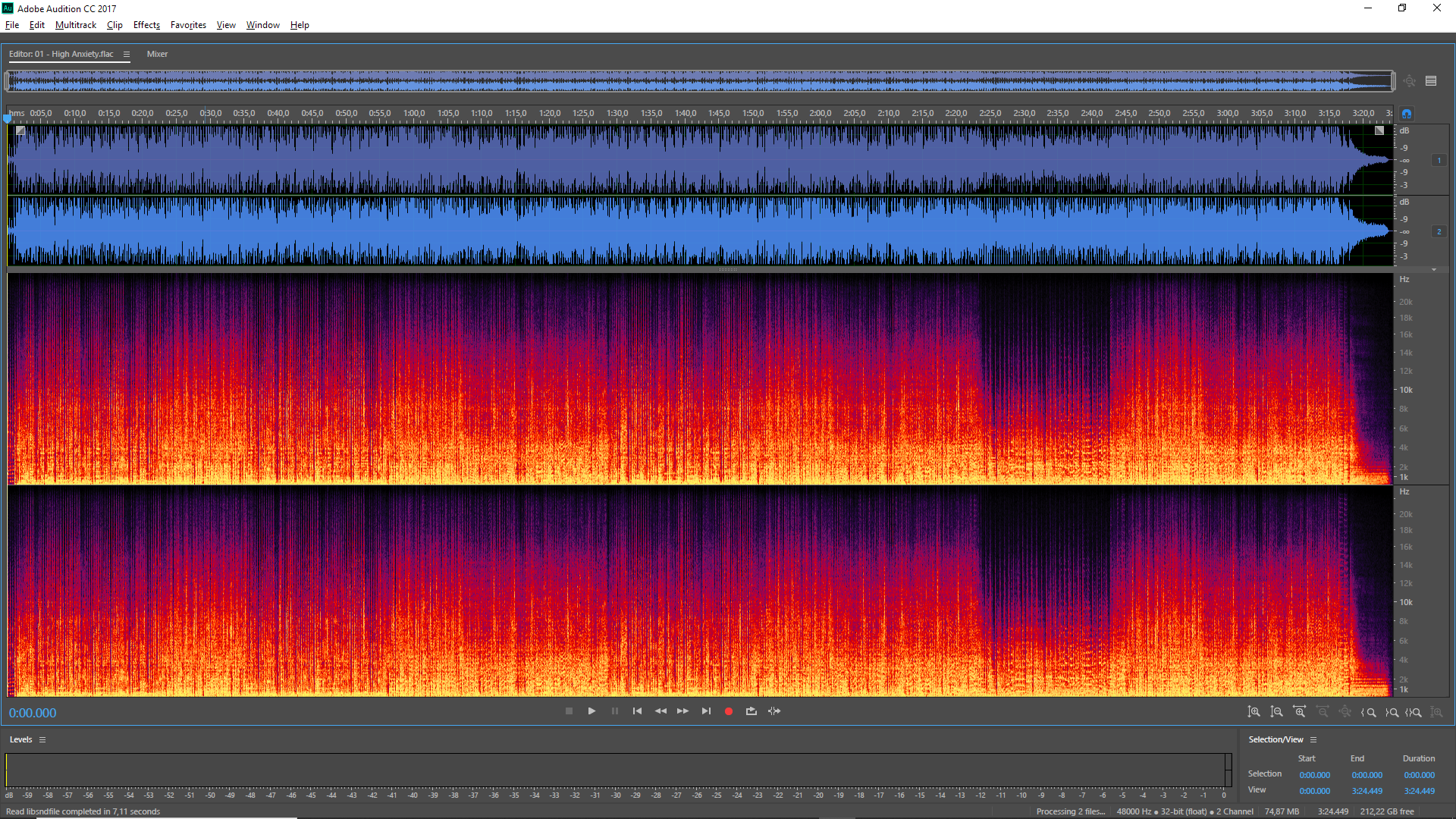Click the overview navigator right edge handle
This screenshot has height=819, width=1456.
[x=1392, y=81]
